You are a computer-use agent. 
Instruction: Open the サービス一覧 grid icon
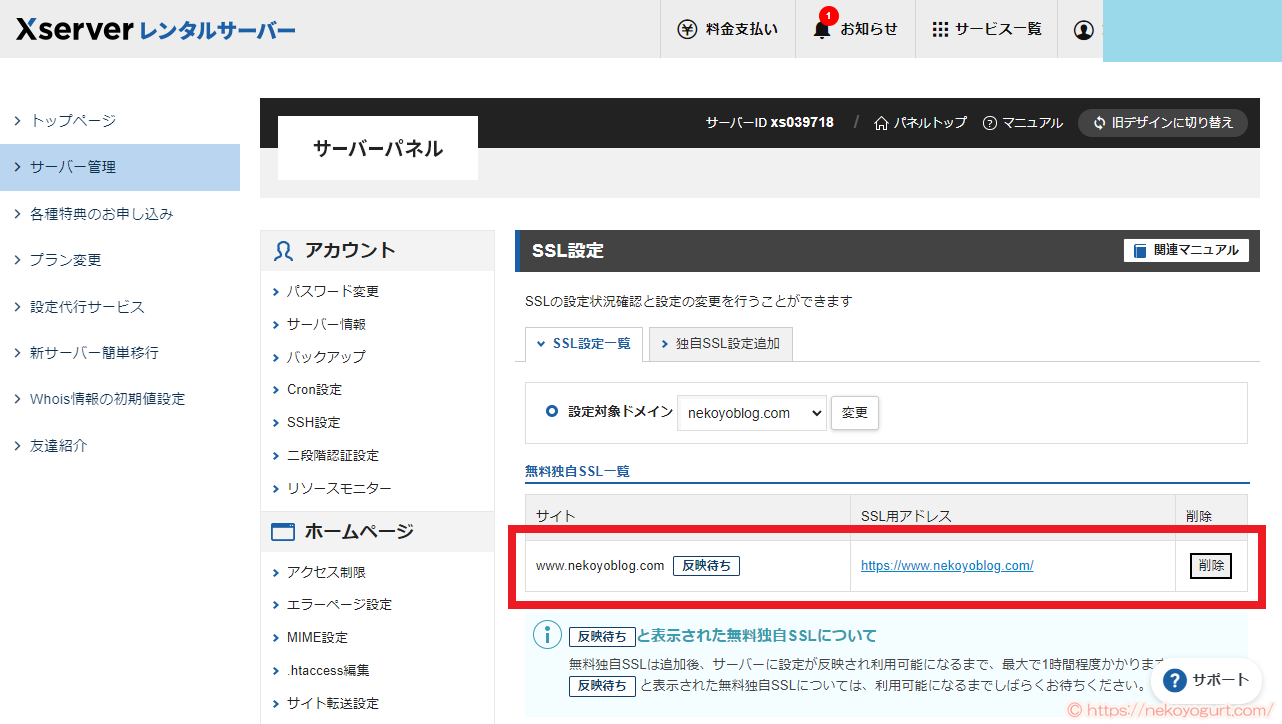pyautogui.click(x=939, y=29)
